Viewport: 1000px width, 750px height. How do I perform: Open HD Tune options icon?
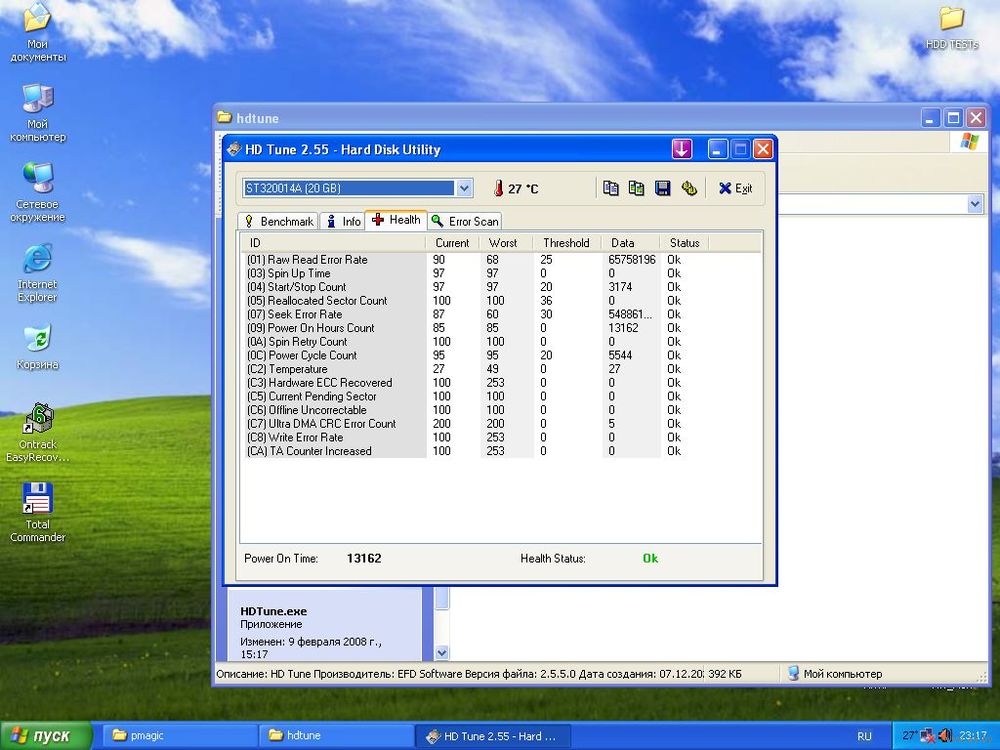click(x=688, y=188)
